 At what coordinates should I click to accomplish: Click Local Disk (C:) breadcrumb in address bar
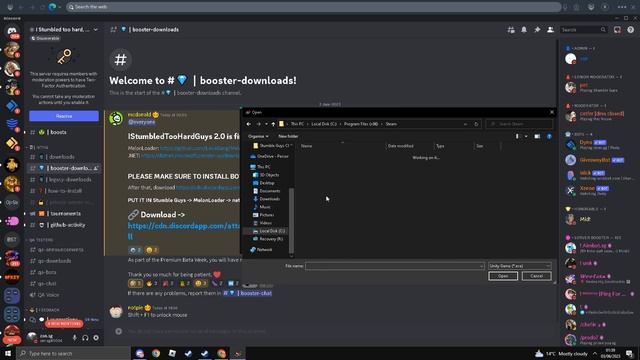[324, 124]
